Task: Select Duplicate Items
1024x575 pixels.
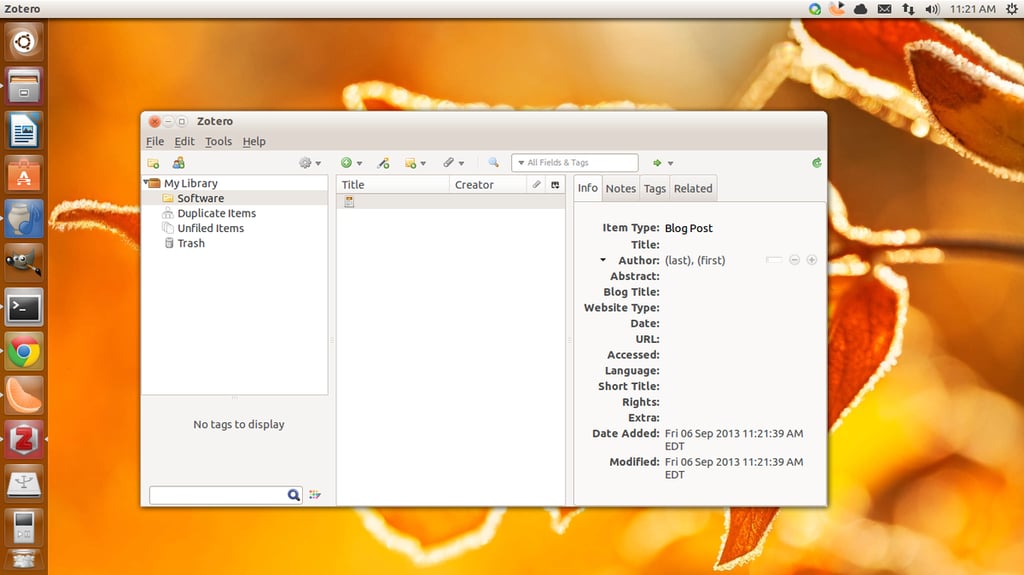Action: coord(217,213)
